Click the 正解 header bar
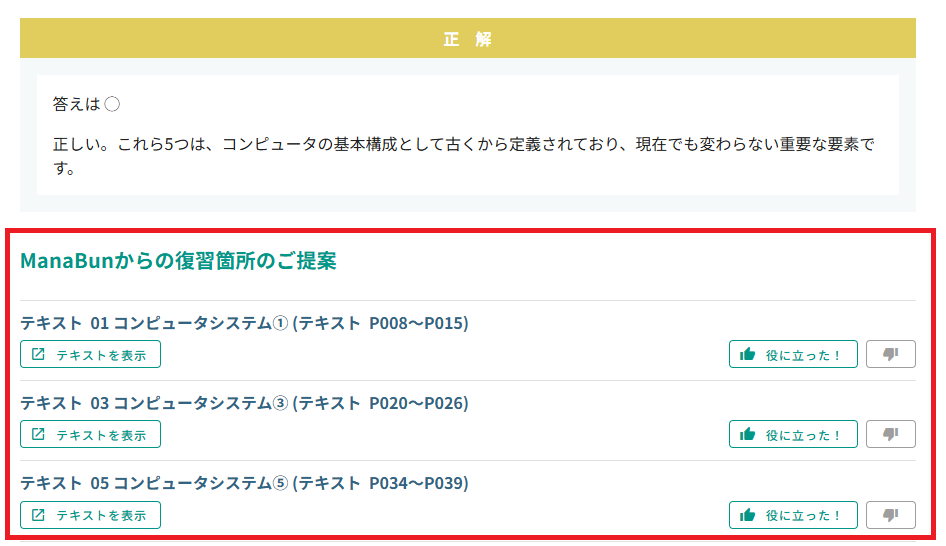Viewport: 946px width, 546px height. click(x=468, y=39)
